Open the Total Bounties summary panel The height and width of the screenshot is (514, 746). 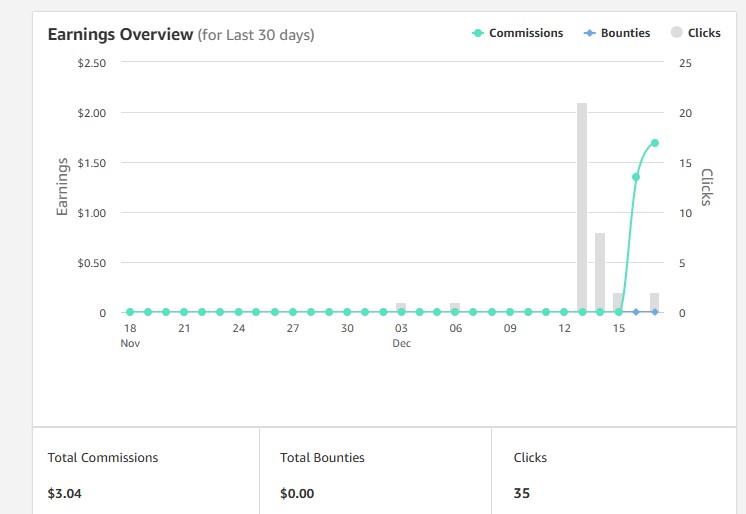(x=375, y=472)
